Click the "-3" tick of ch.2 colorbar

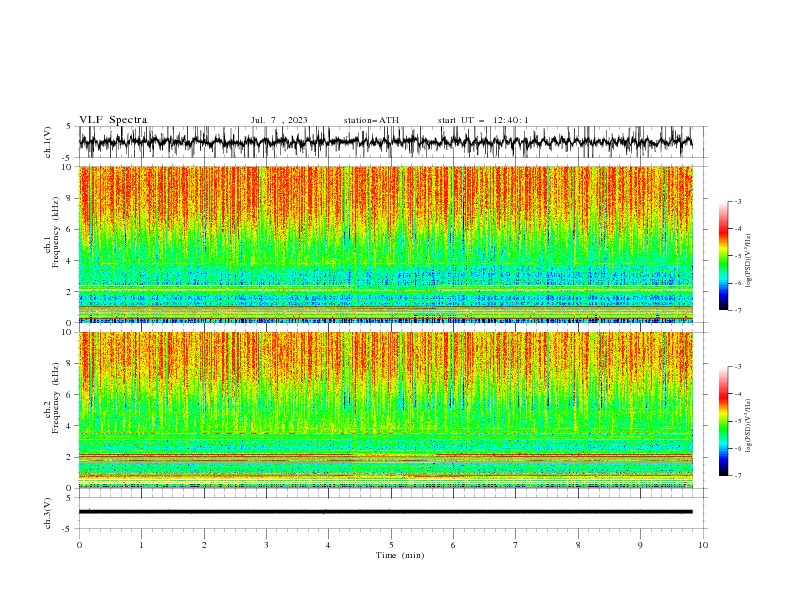[738, 367]
